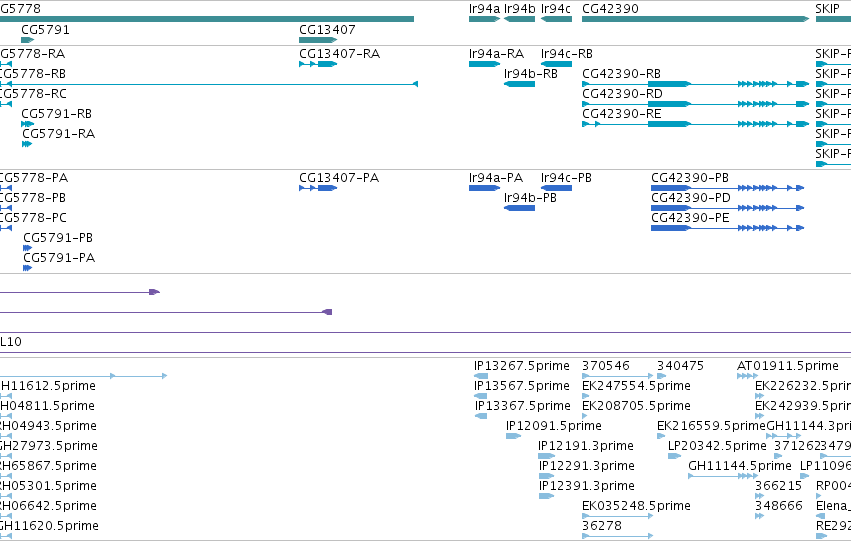Viewport: 851px width, 541px height.
Task: Select transcript CG42390-RE
Action: pos(621,114)
